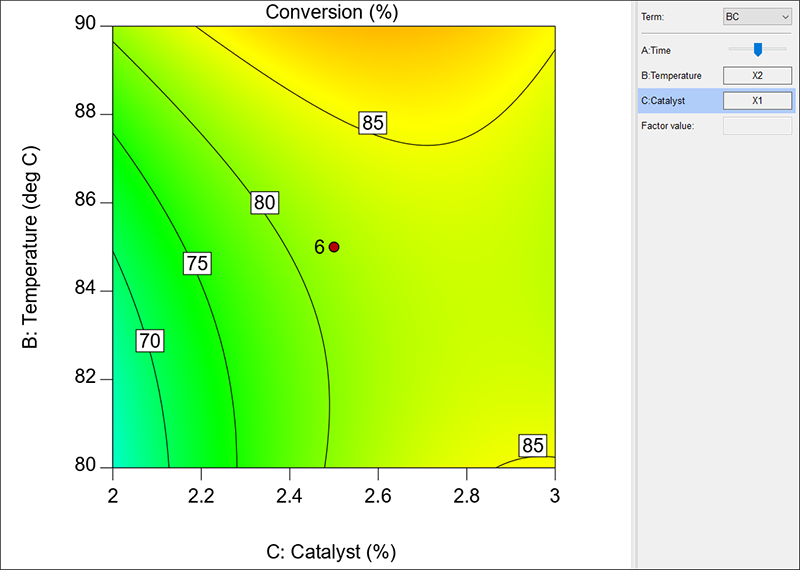The image size is (800, 570).
Task: Click the X2 button for B:Temperature
Action: (757, 75)
